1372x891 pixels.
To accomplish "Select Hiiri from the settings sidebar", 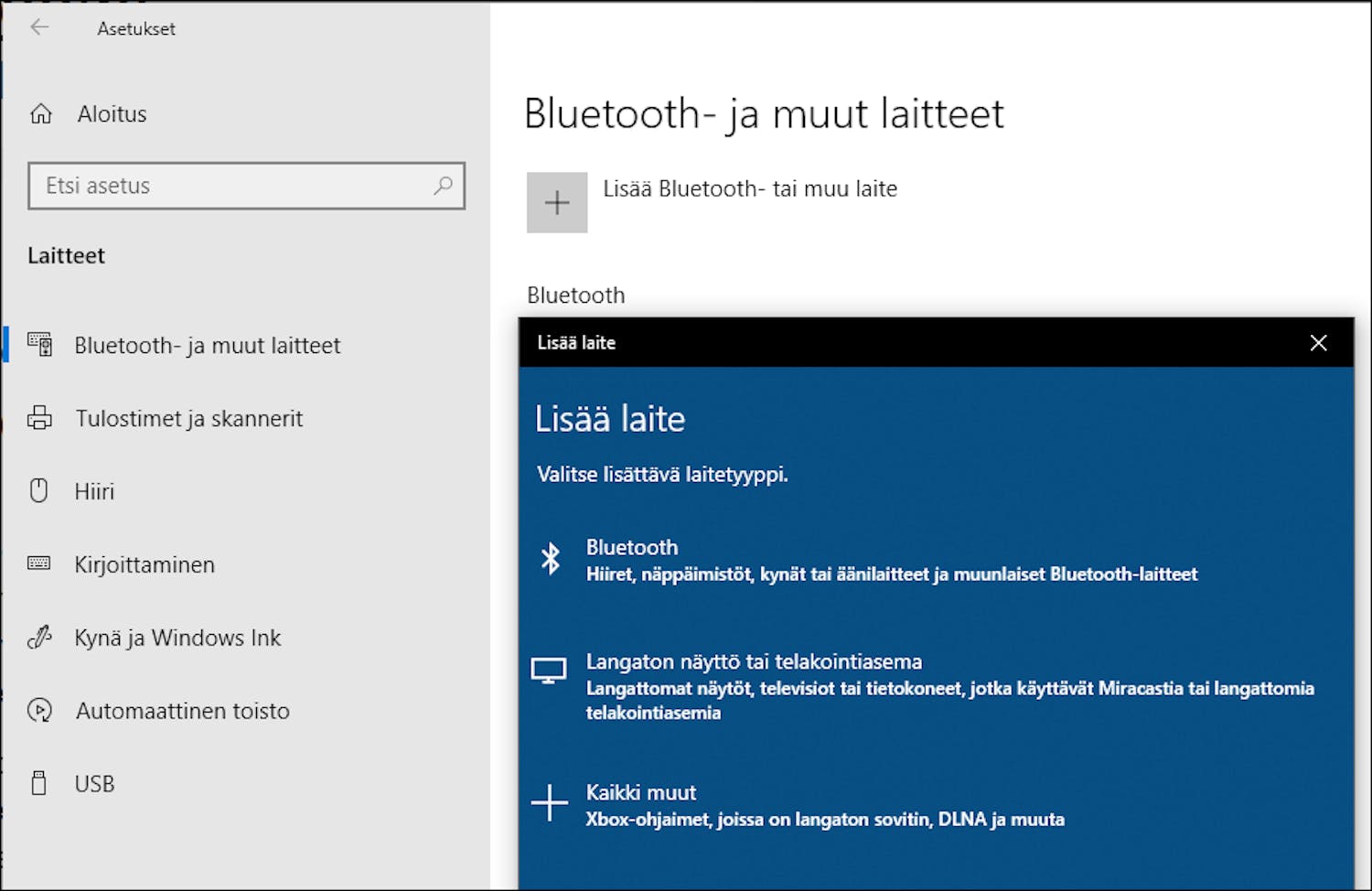I will tap(94, 490).
